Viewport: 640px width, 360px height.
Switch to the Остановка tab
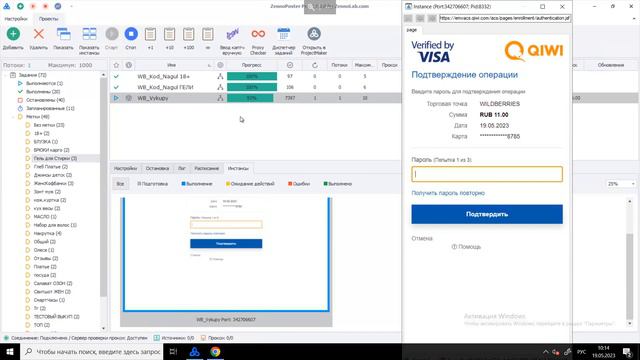157,168
